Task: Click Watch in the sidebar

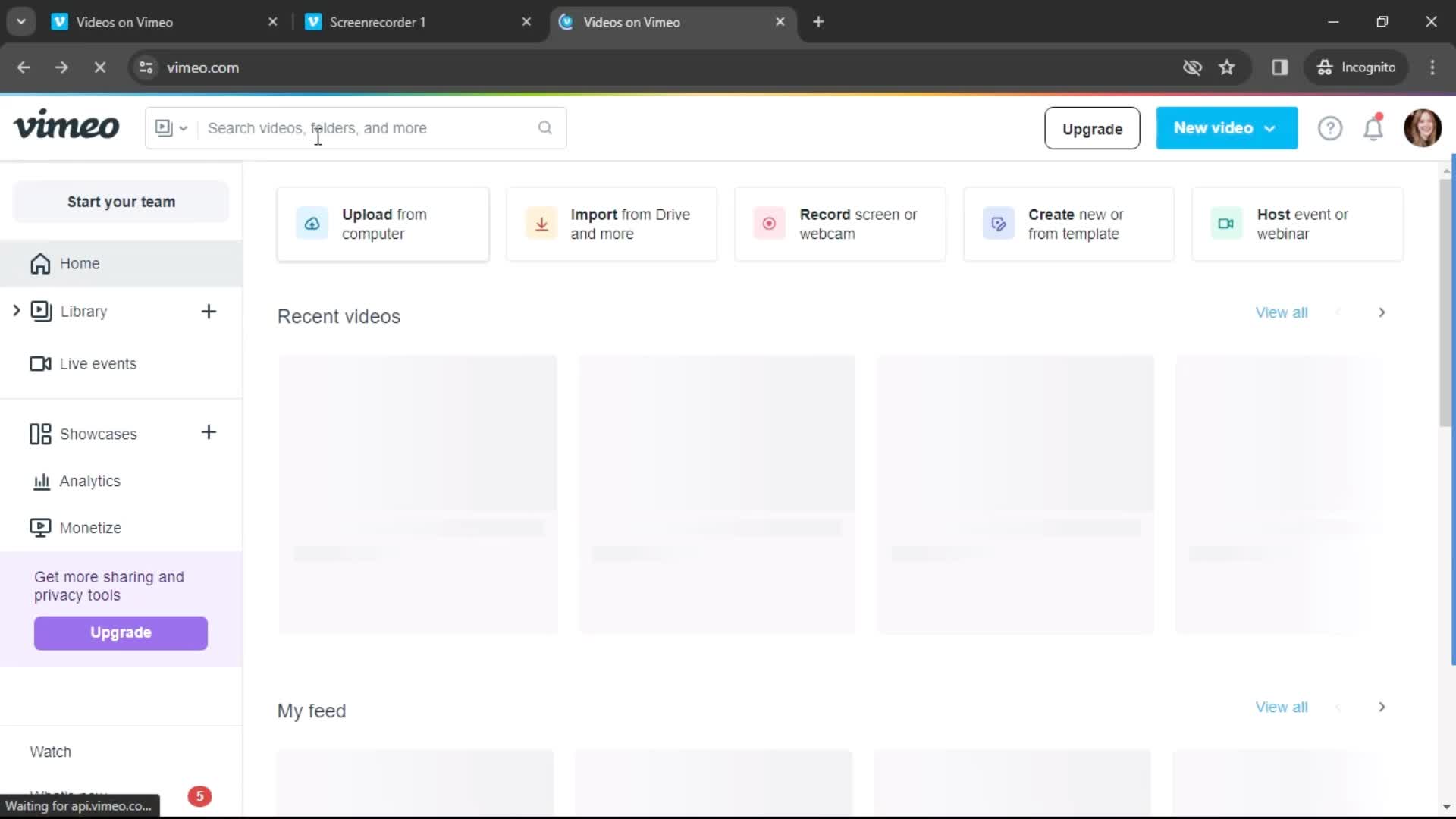Action: point(50,752)
